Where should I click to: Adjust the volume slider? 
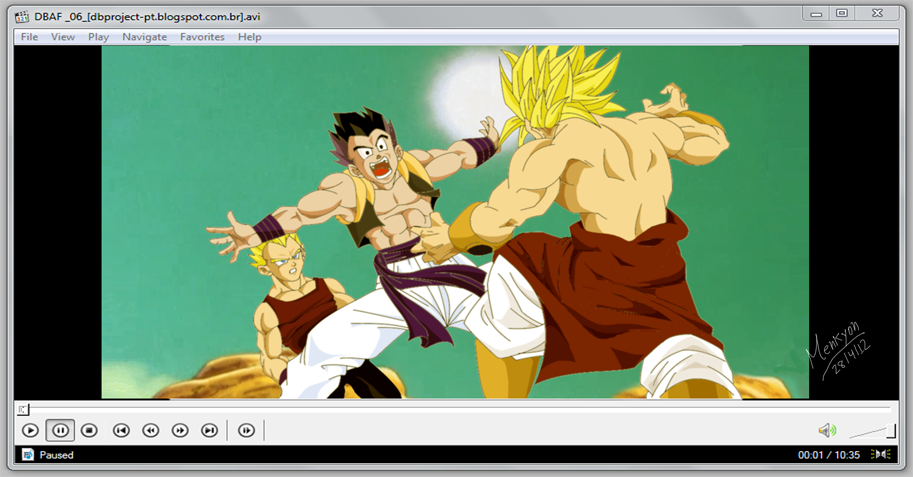pyautogui.click(x=872, y=431)
